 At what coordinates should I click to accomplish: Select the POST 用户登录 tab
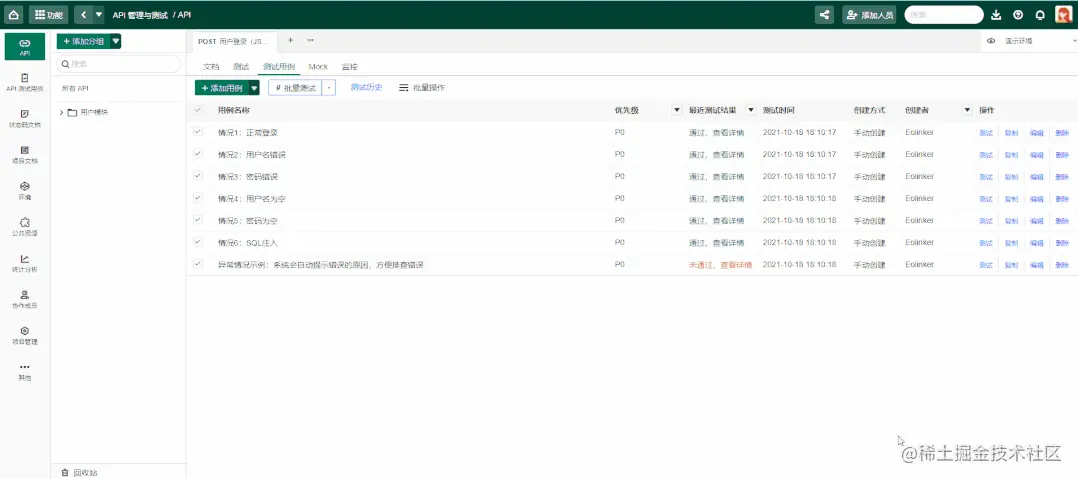click(233, 41)
